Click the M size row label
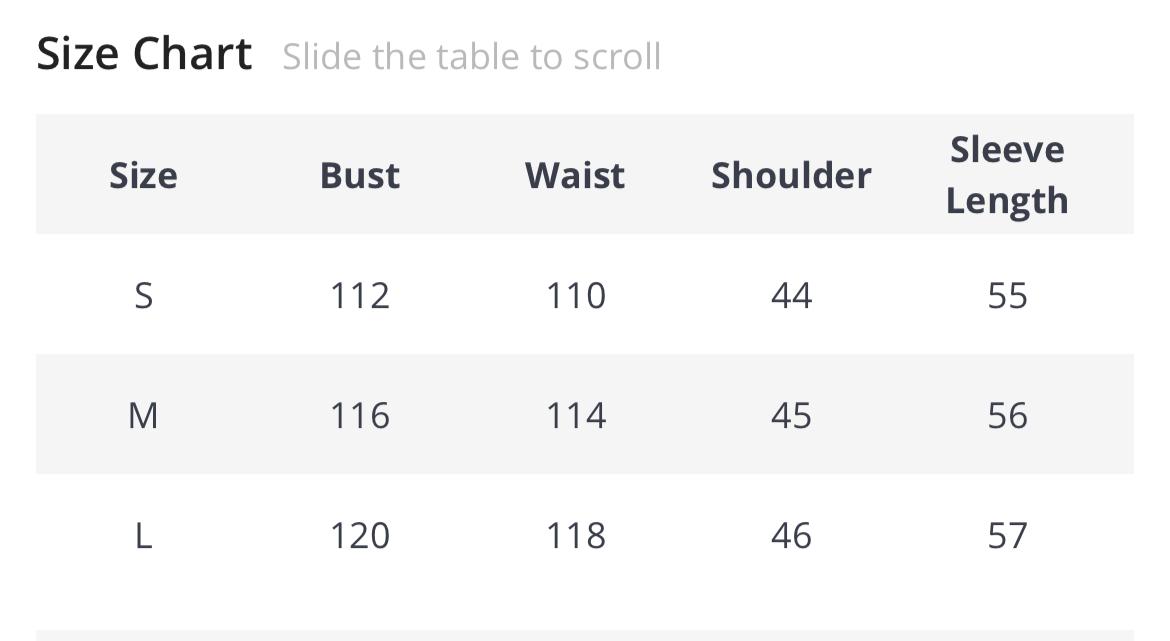 tap(143, 416)
